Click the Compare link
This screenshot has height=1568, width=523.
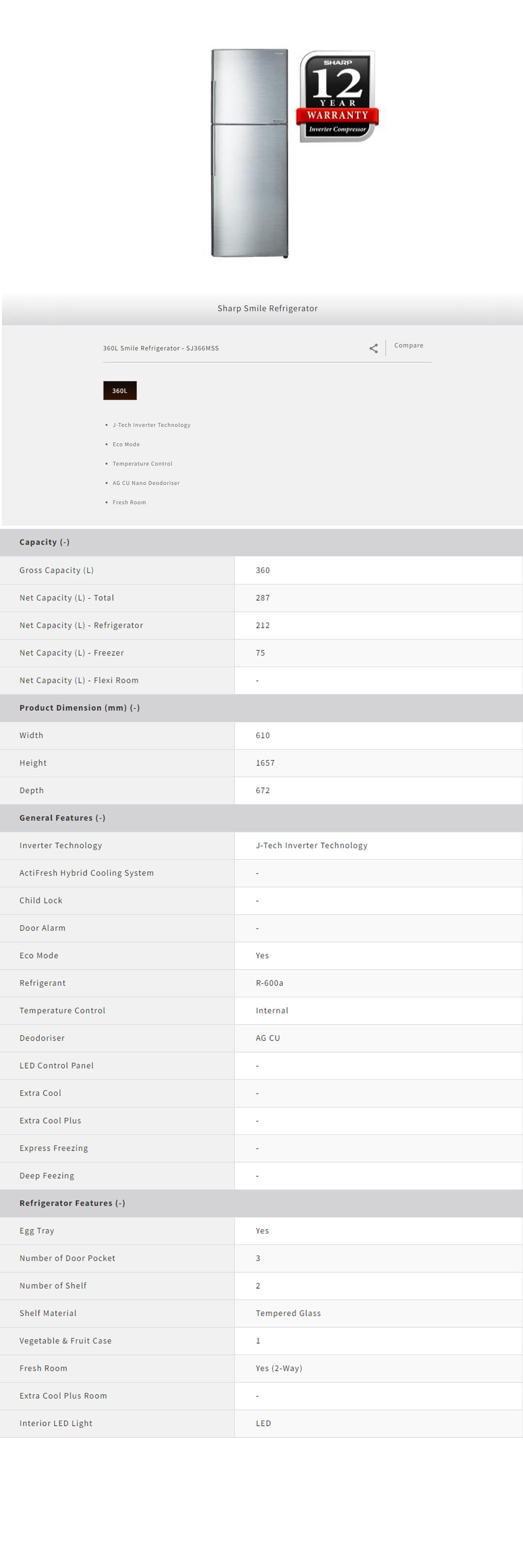[409, 345]
